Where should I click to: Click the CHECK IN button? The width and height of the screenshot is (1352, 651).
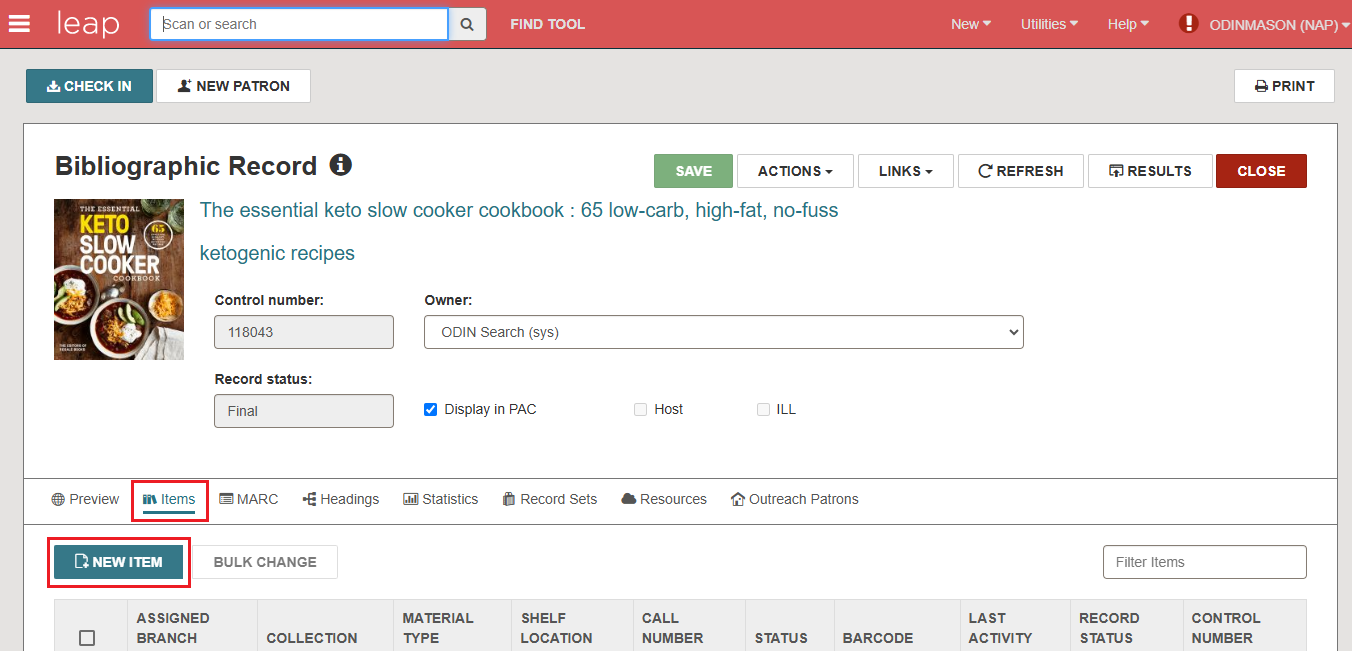pyautogui.click(x=89, y=86)
